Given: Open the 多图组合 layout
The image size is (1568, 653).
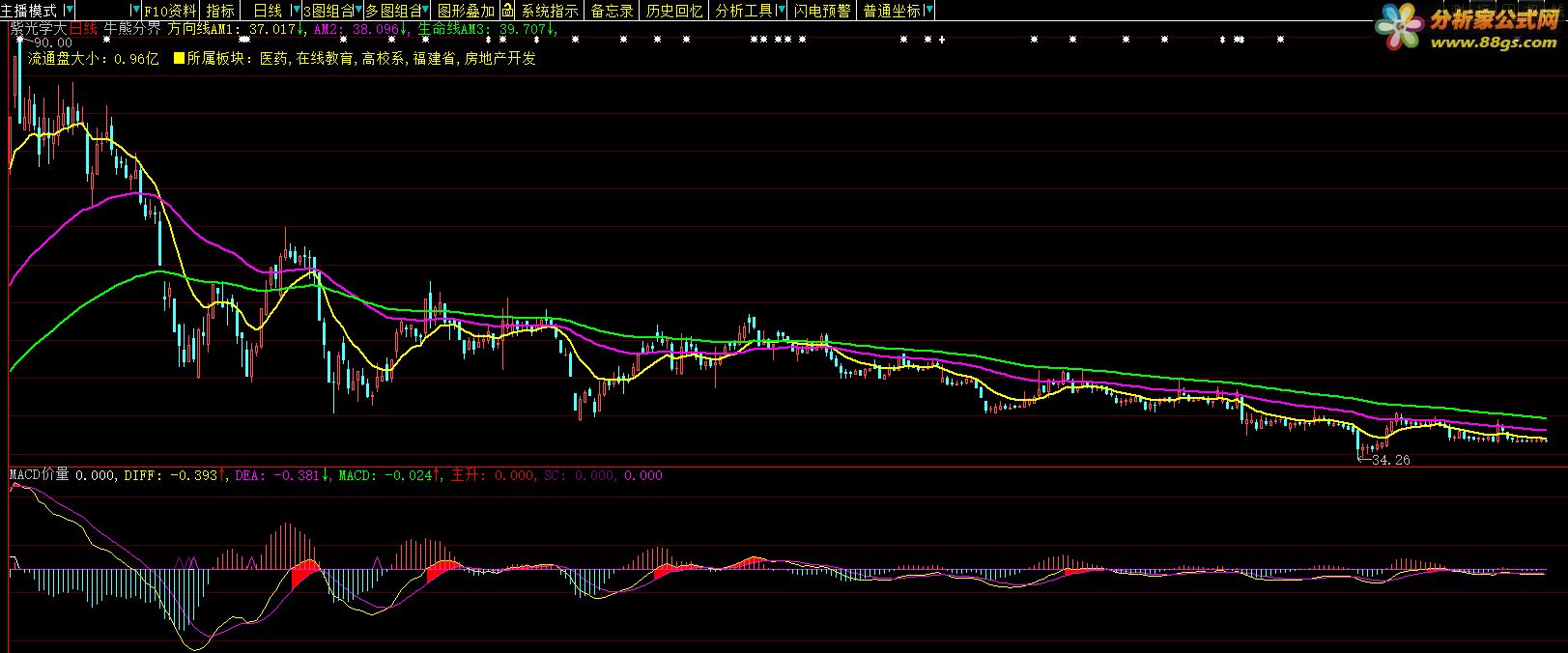Looking at the screenshot, I should tap(393, 11).
